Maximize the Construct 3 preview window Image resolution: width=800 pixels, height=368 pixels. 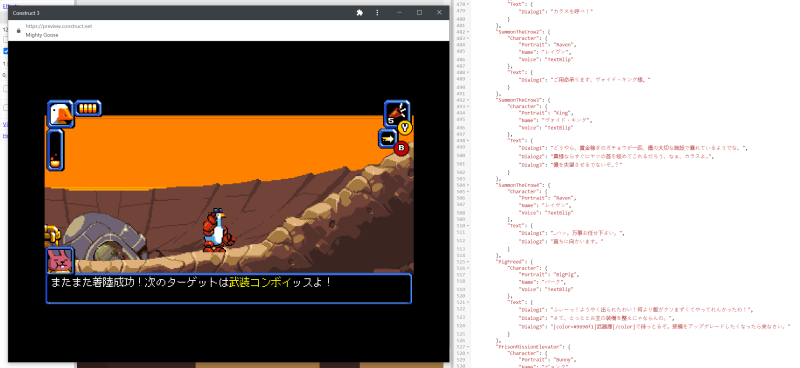tap(419, 13)
